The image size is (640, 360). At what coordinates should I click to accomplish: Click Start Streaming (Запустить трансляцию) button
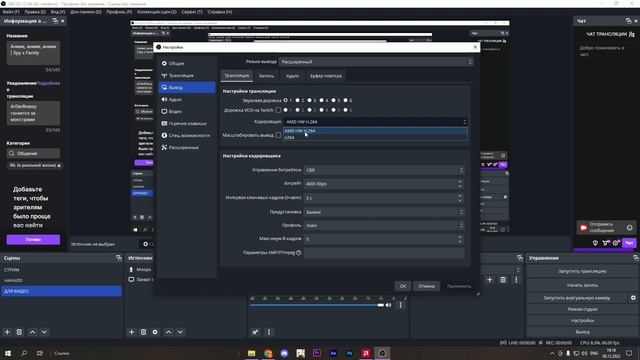pyautogui.click(x=582, y=271)
